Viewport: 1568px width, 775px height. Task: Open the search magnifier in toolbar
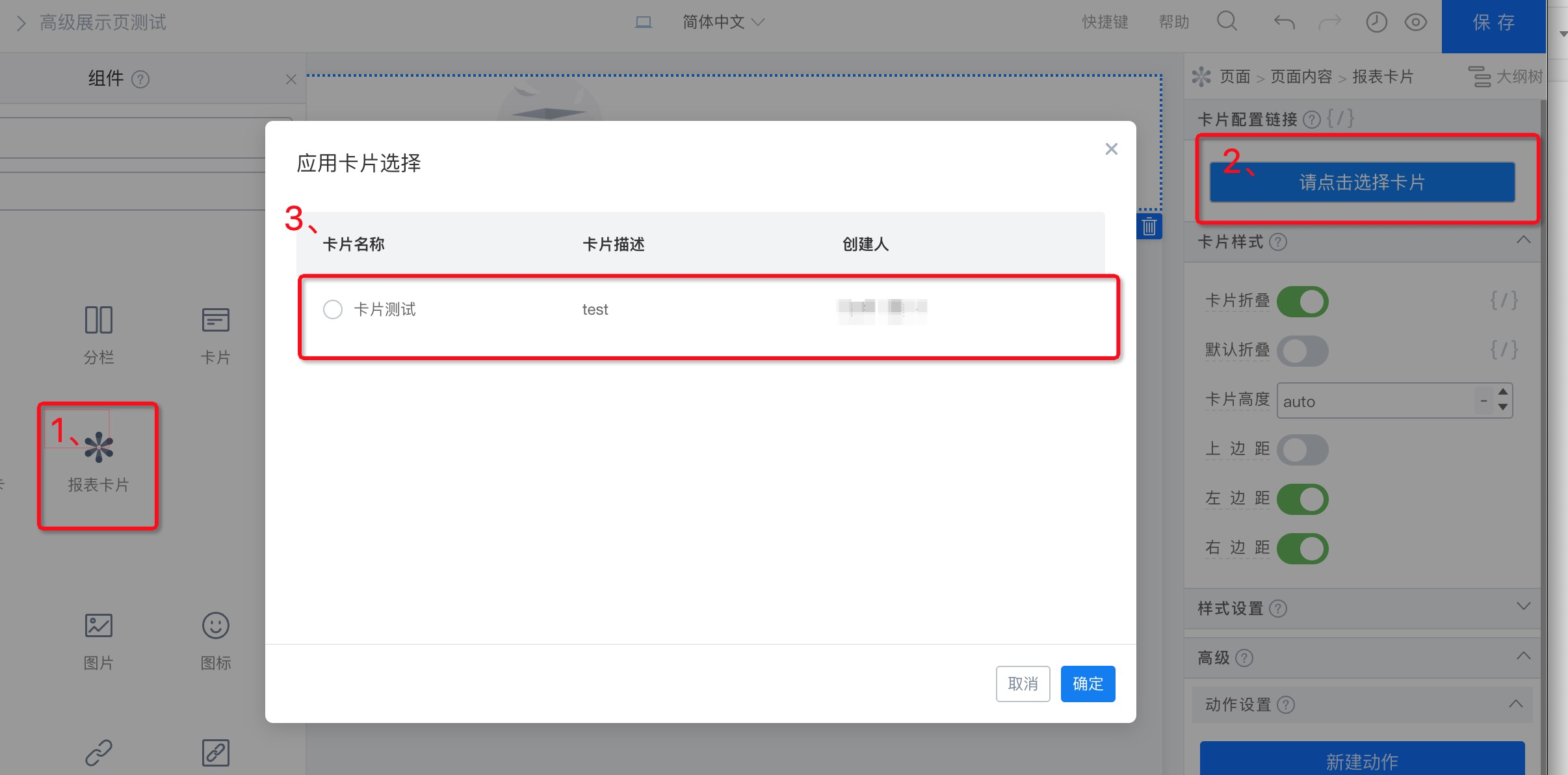click(x=1227, y=21)
